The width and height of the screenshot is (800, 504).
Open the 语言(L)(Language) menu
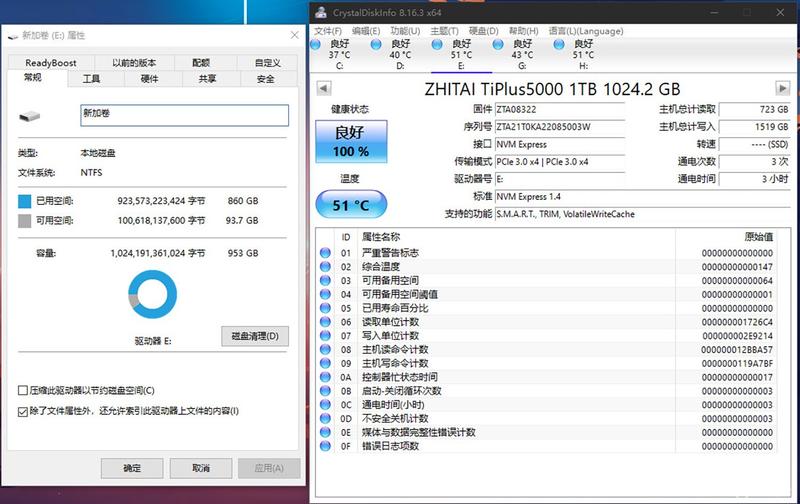click(x=586, y=31)
